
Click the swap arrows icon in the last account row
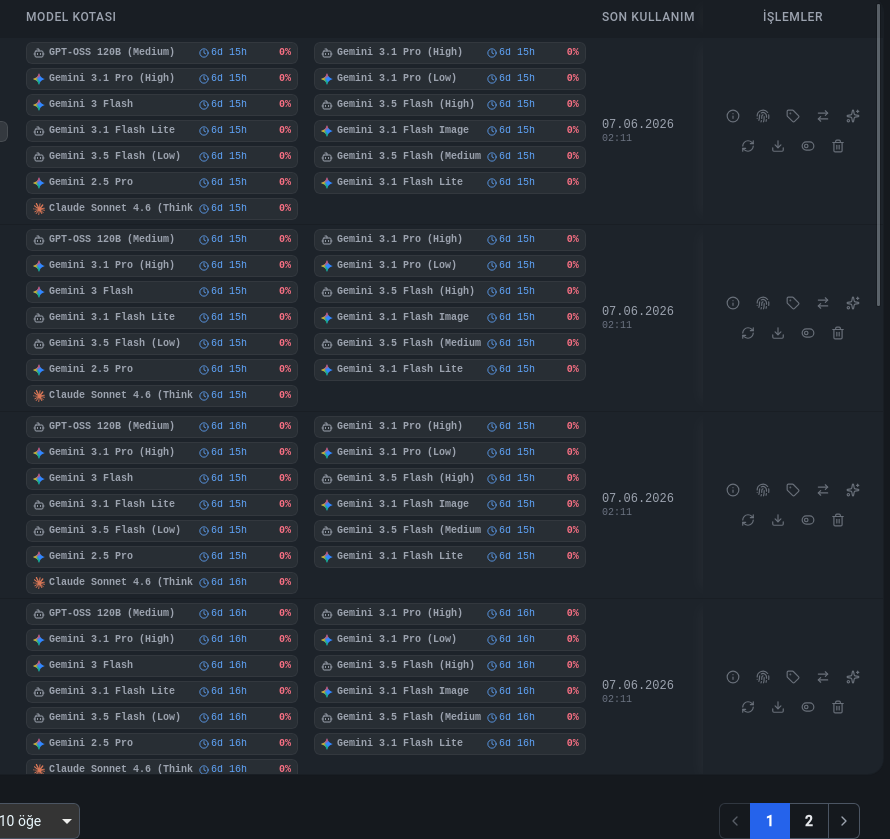tap(823, 677)
